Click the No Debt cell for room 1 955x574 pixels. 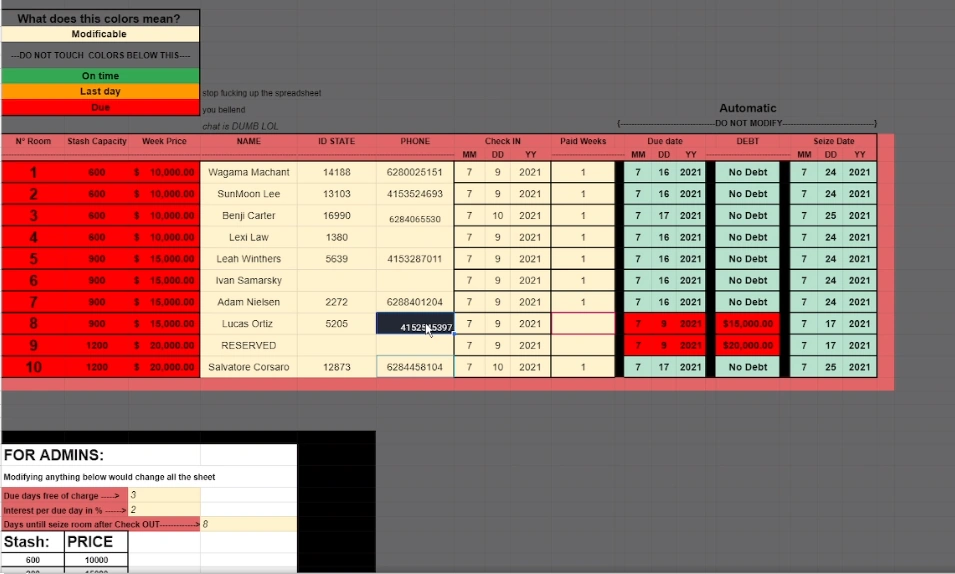click(x=747, y=172)
